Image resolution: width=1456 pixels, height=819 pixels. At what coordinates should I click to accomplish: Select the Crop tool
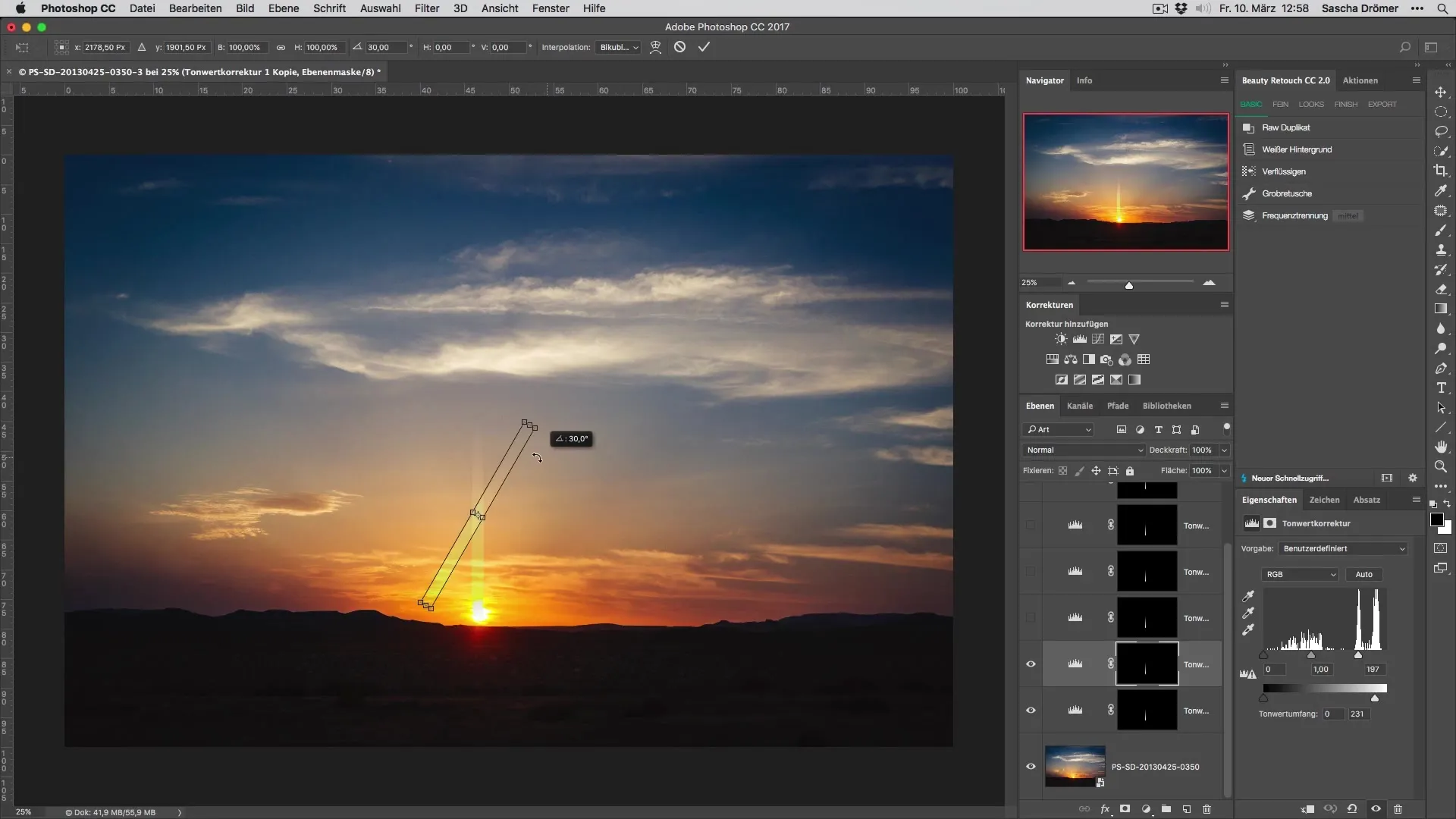1441,171
